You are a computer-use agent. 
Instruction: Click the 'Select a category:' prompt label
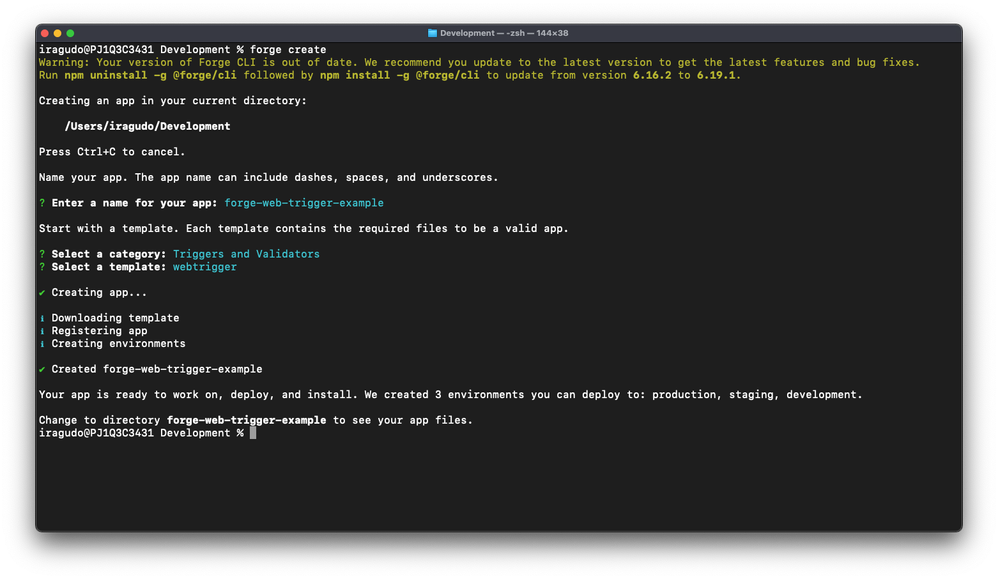109,254
